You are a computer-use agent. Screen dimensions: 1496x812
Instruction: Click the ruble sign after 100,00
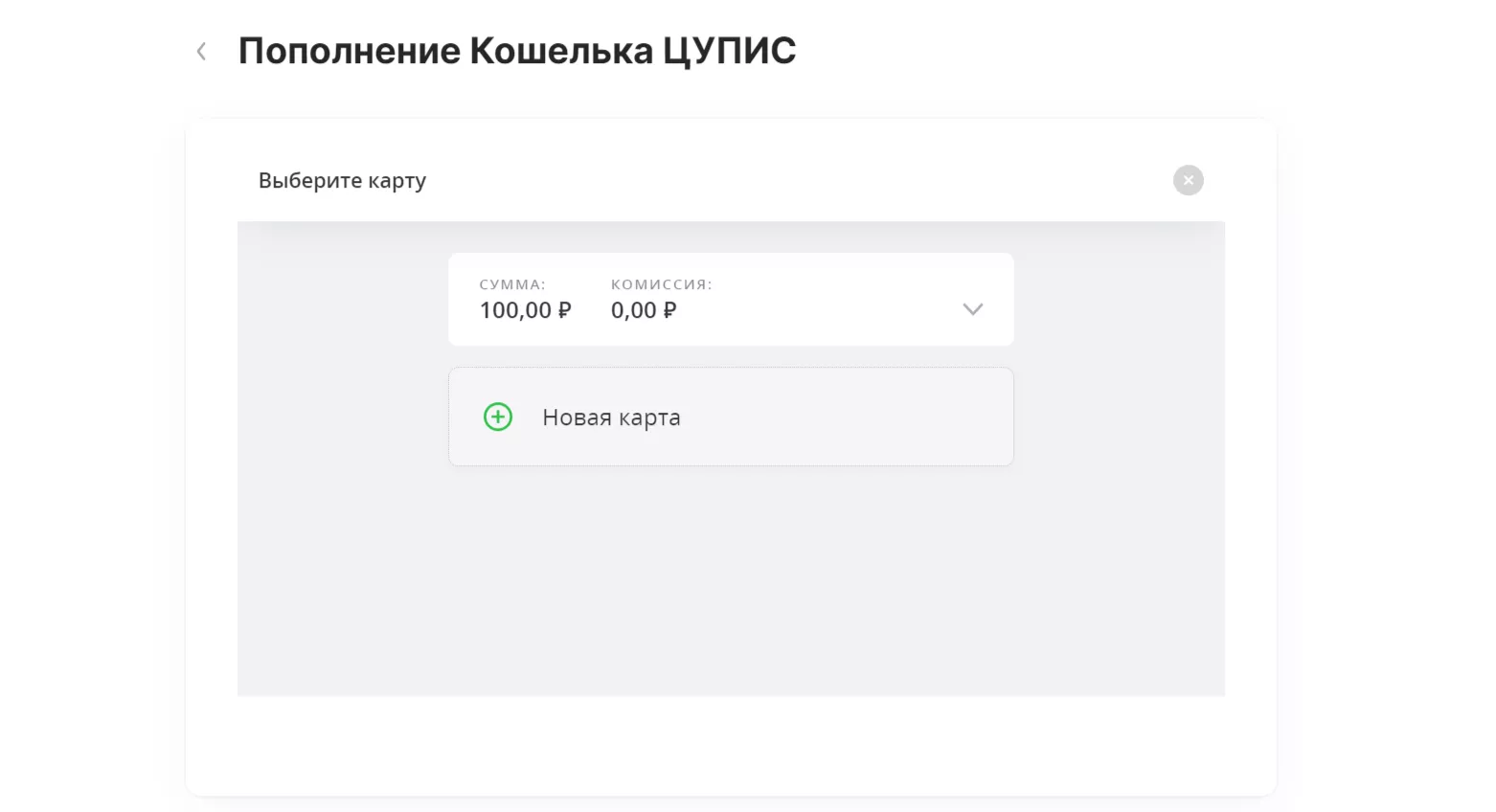coord(564,310)
